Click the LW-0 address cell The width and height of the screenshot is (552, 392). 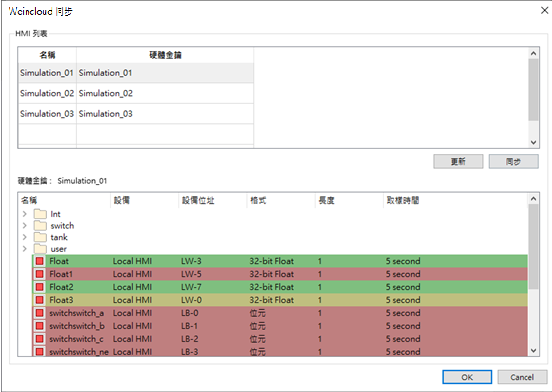(x=191, y=300)
